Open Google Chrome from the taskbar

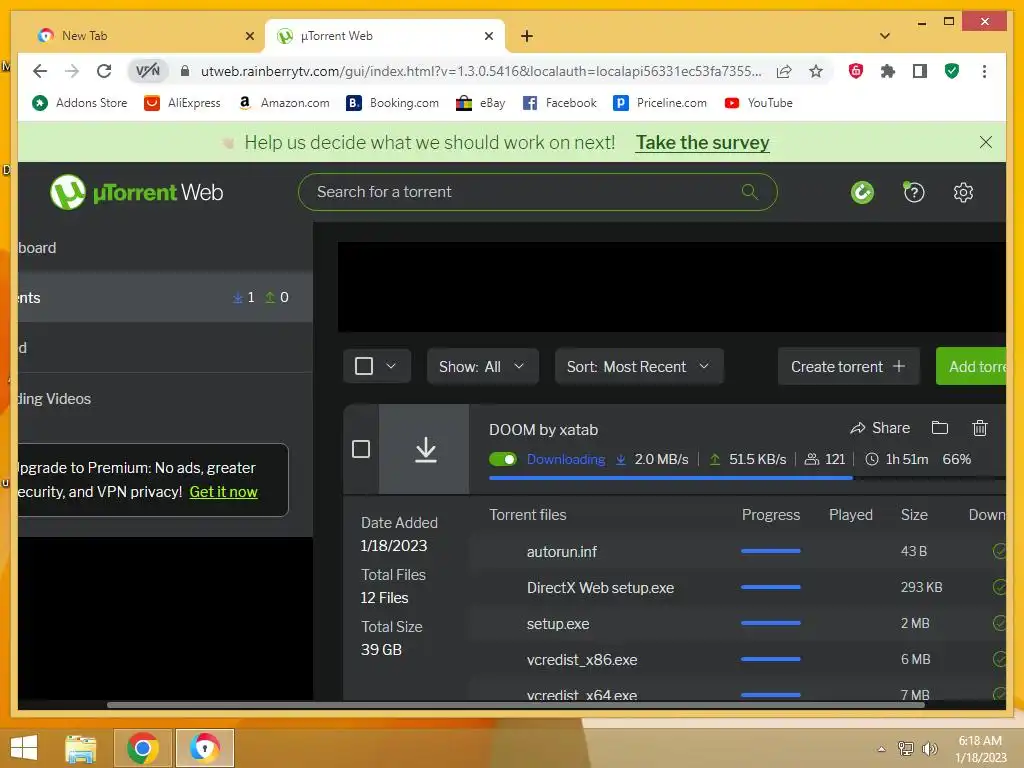(142, 748)
